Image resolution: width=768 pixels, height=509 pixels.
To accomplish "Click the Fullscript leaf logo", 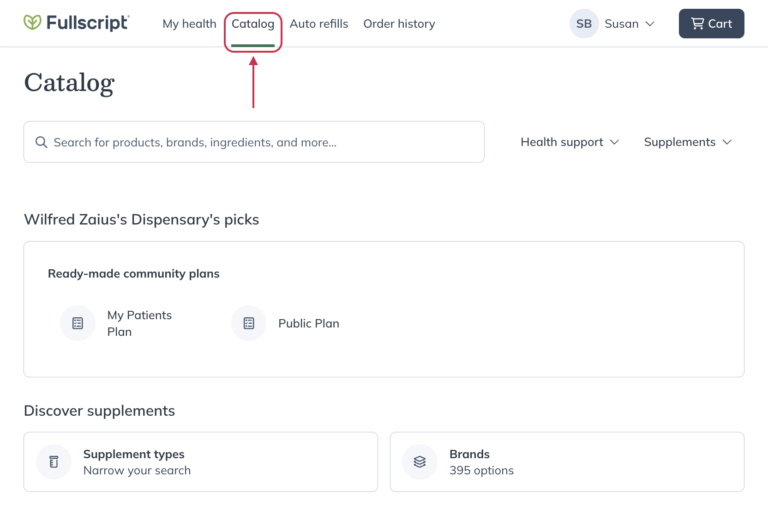I will [x=33, y=23].
